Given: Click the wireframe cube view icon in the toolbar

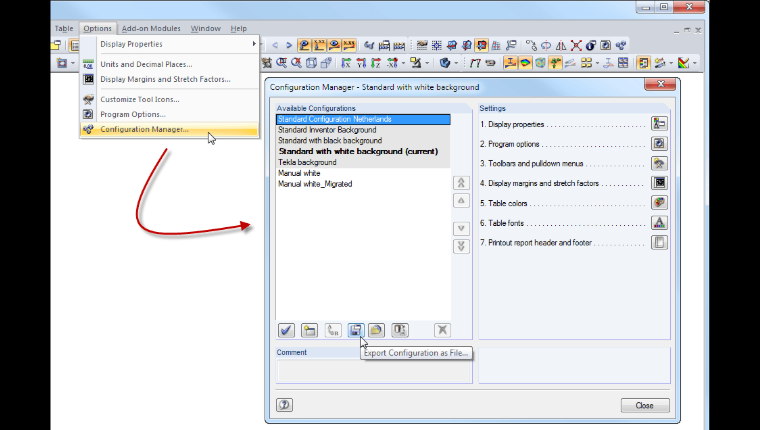Looking at the screenshot, I should point(311,63).
